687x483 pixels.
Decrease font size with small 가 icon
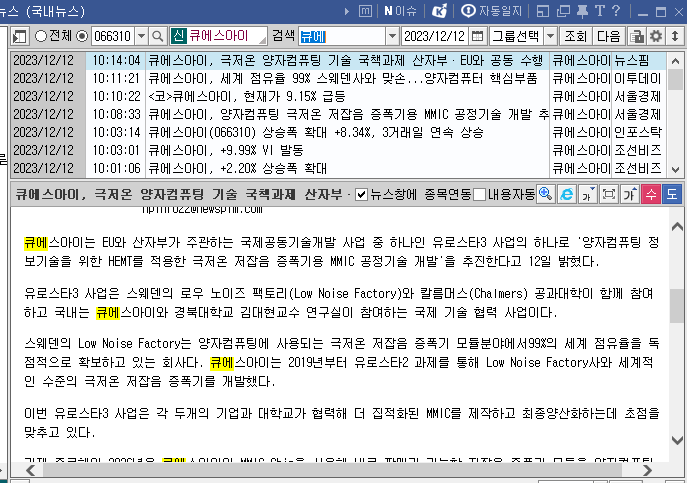point(587,194)
